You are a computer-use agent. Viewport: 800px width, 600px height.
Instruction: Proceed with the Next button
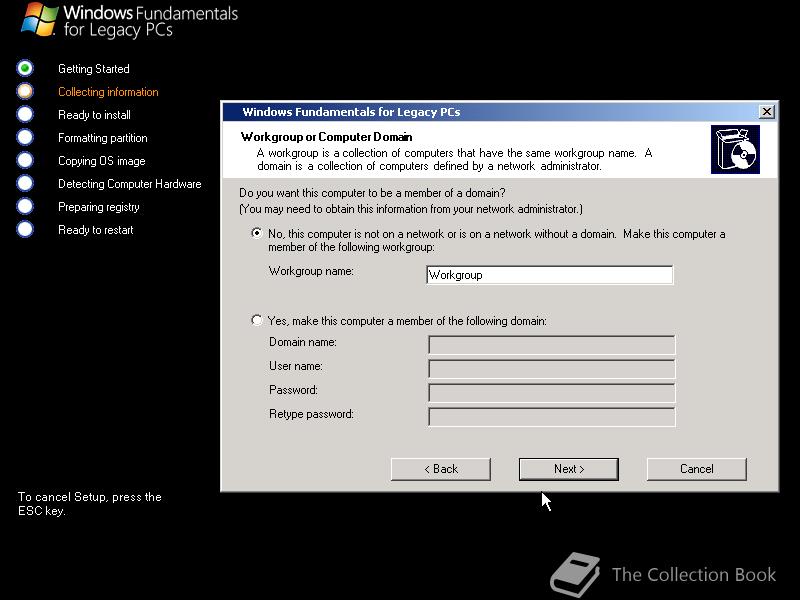click(569, 469)
